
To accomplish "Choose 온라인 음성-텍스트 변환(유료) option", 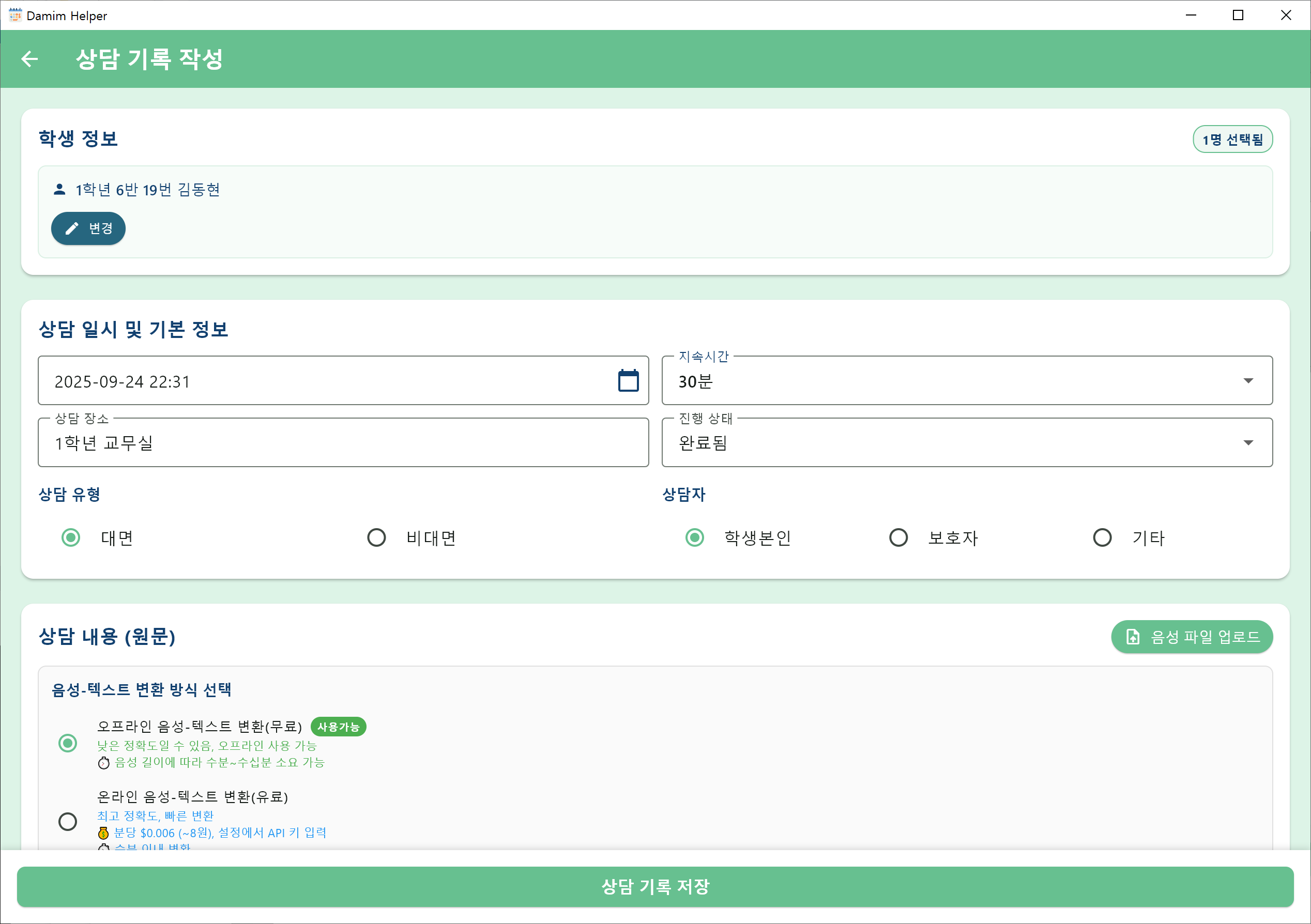I will point(68,821).
